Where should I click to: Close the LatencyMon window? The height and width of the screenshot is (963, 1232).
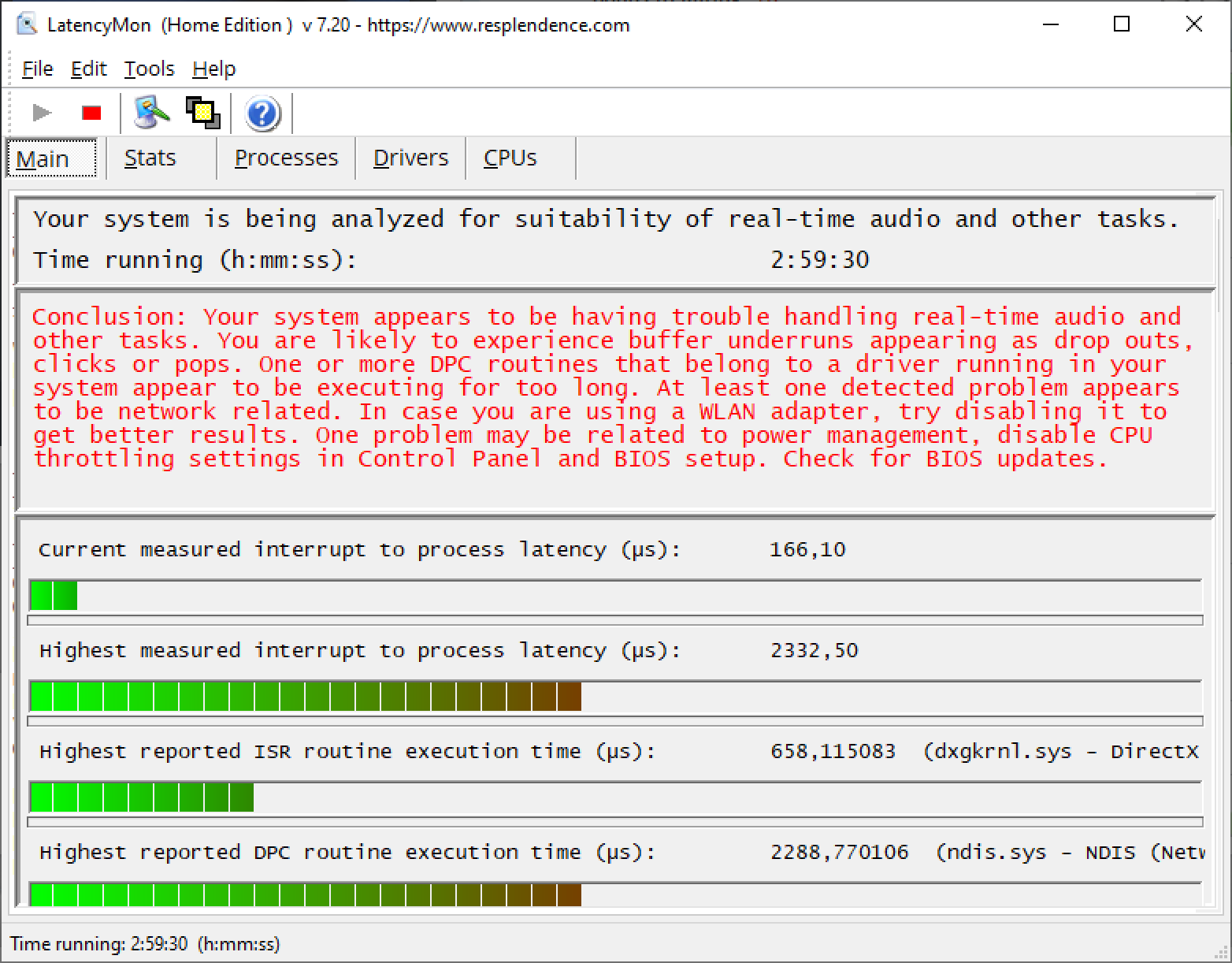pyautogui.click(x=1193, y=24)
